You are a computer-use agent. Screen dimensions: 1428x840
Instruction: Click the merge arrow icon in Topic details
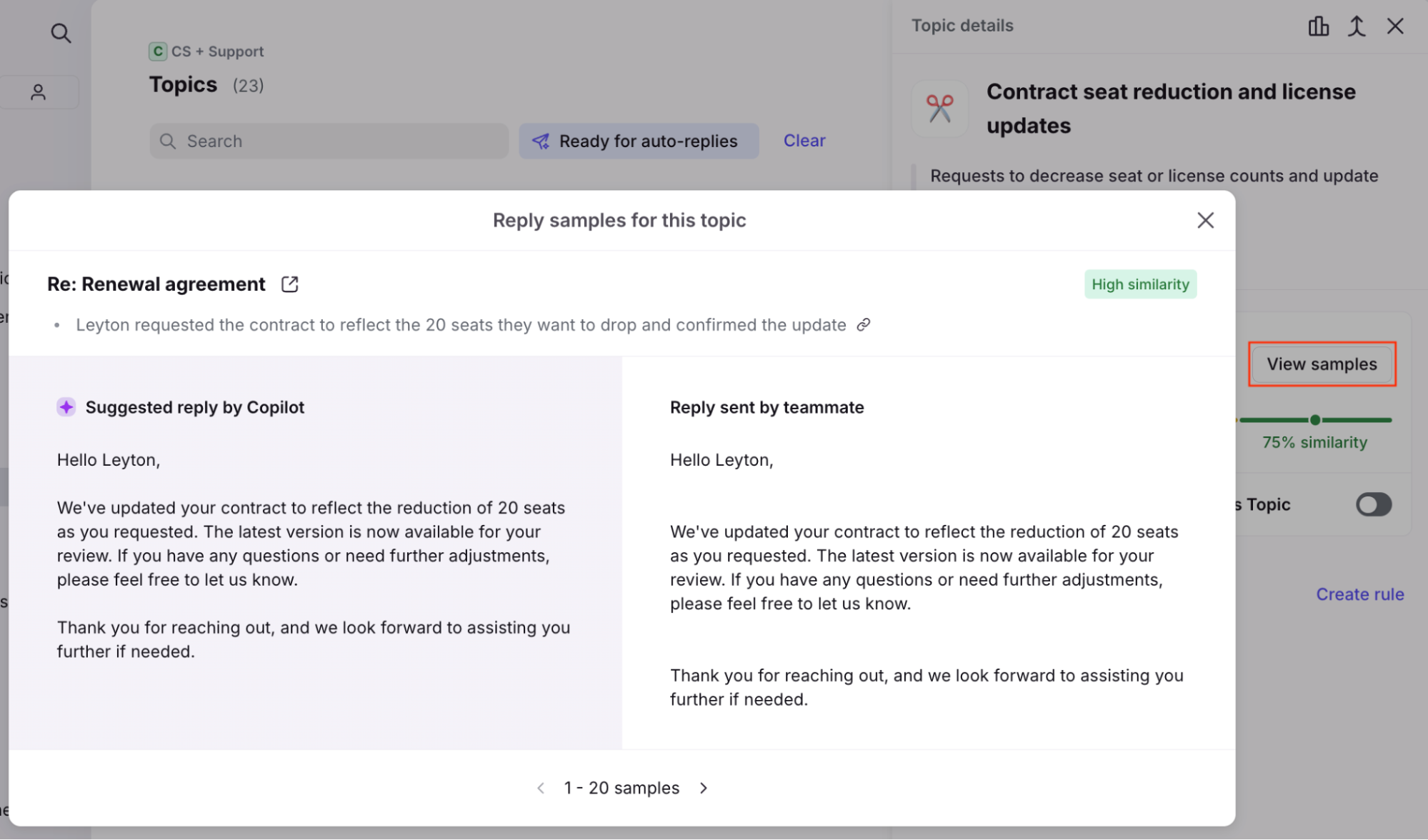[1357, 26]
